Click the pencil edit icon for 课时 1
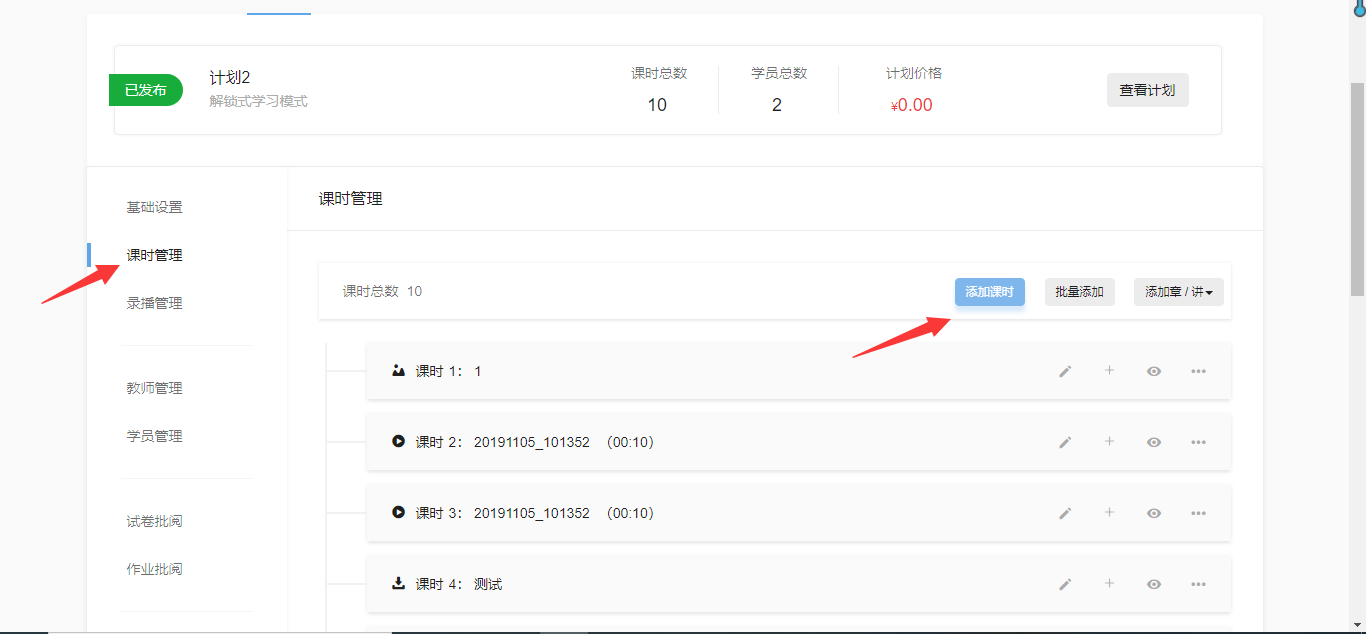 click(x=1065, y=371)
